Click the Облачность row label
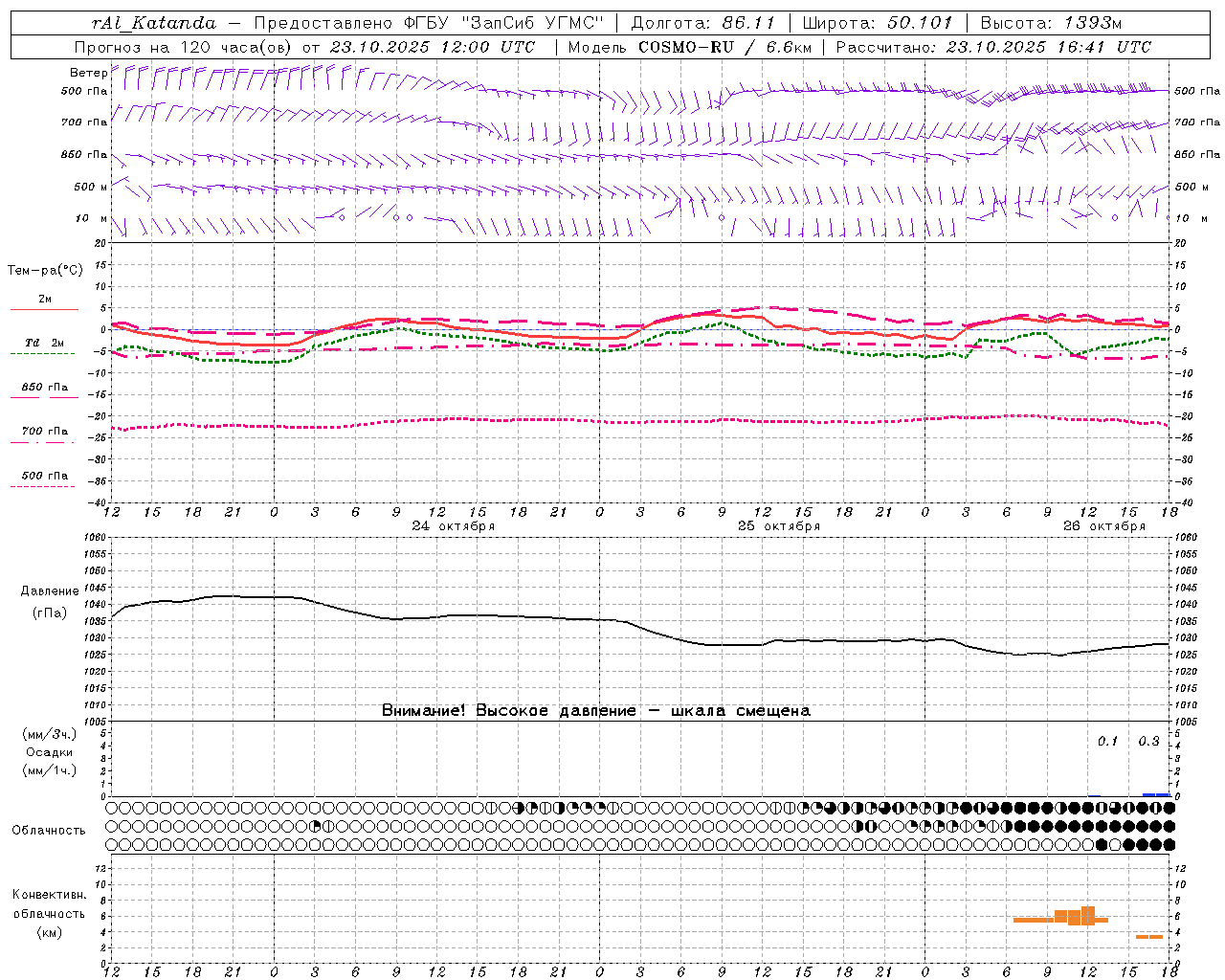Viewport: 1225px width, 980px height. pyautogui.click(x=49, y=831)
